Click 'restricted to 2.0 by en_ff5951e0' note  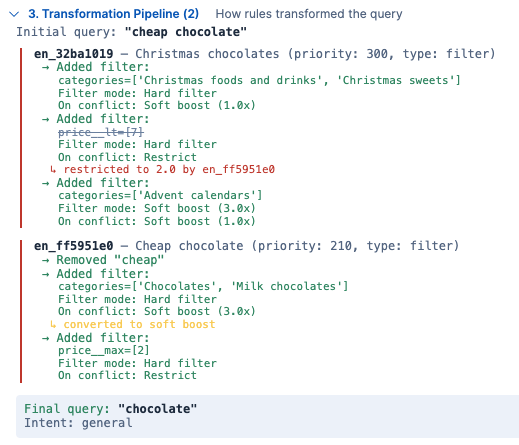[169, 169]
